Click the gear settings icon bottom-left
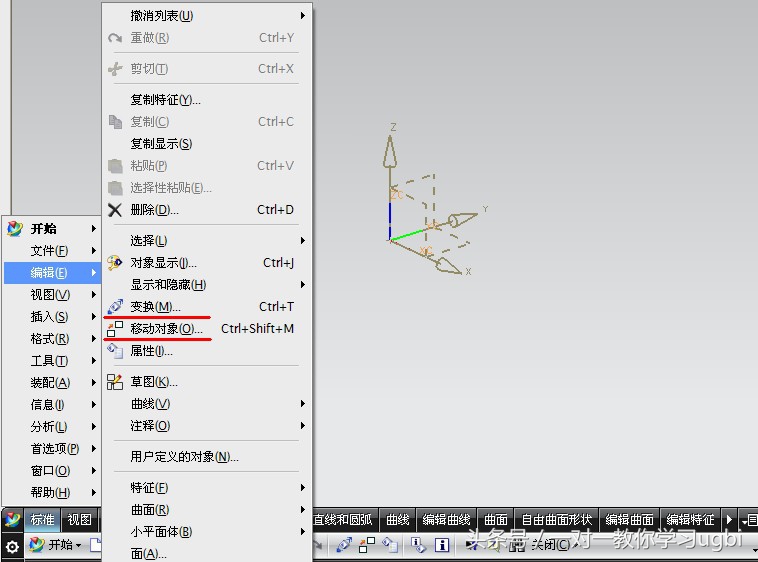Viewport: 758px width, 562px height. point(12,547)
